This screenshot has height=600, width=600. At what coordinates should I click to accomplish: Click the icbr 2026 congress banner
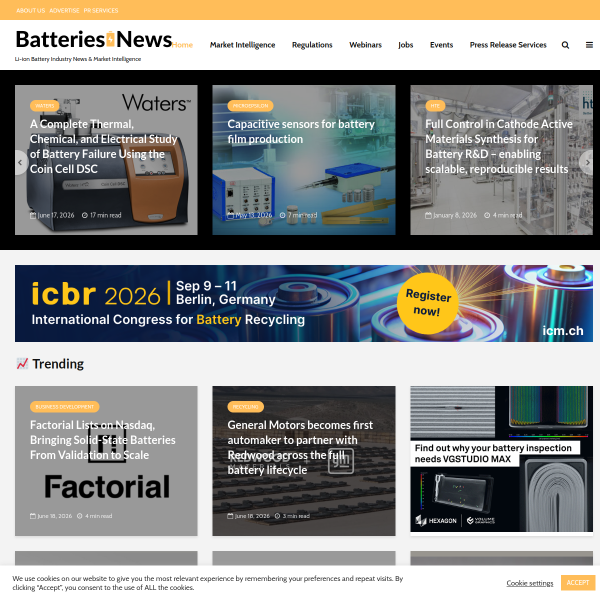[x=304, y=303]
